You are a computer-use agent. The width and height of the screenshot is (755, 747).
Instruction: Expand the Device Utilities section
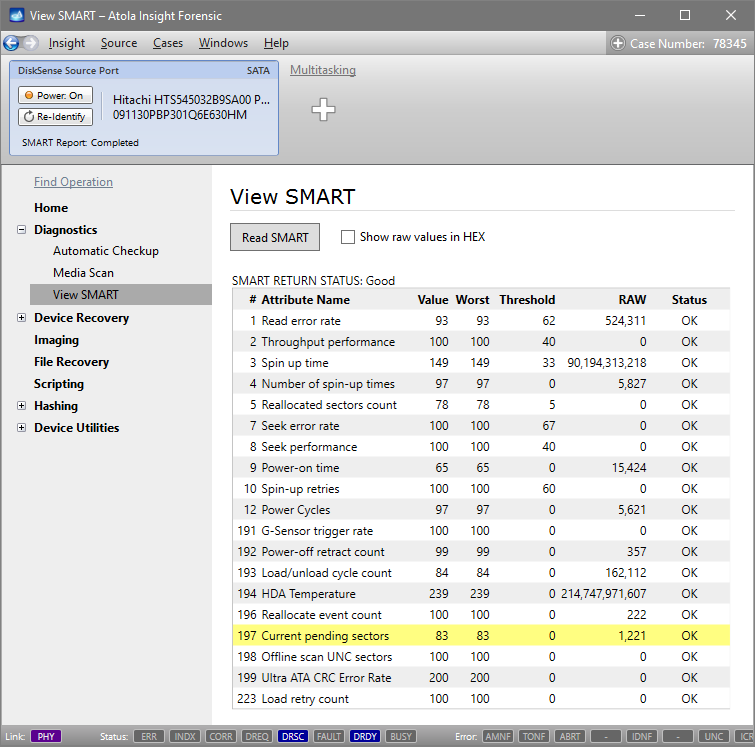pos(22,428)
